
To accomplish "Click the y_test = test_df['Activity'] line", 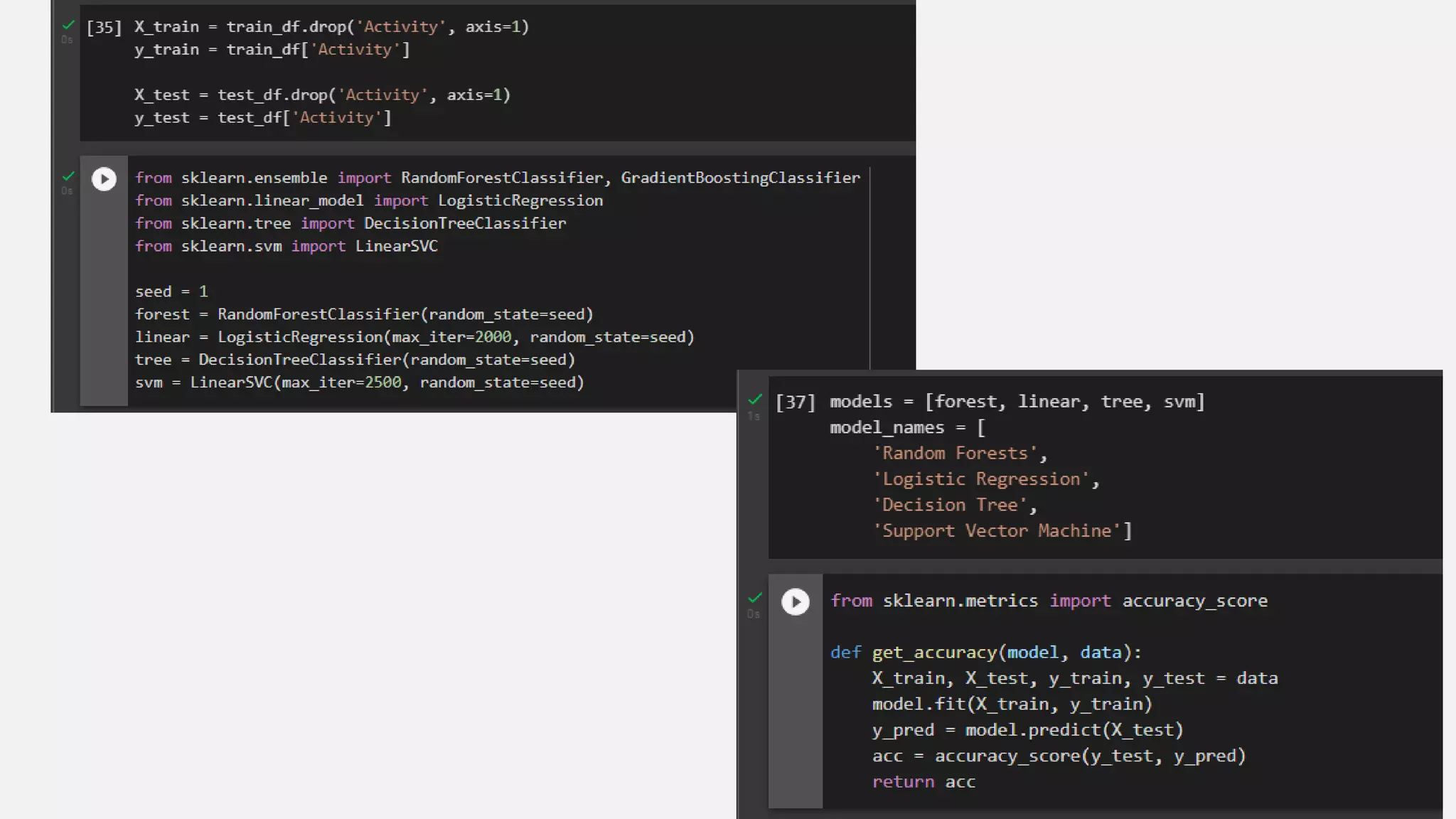I will (x=263, y=118).
